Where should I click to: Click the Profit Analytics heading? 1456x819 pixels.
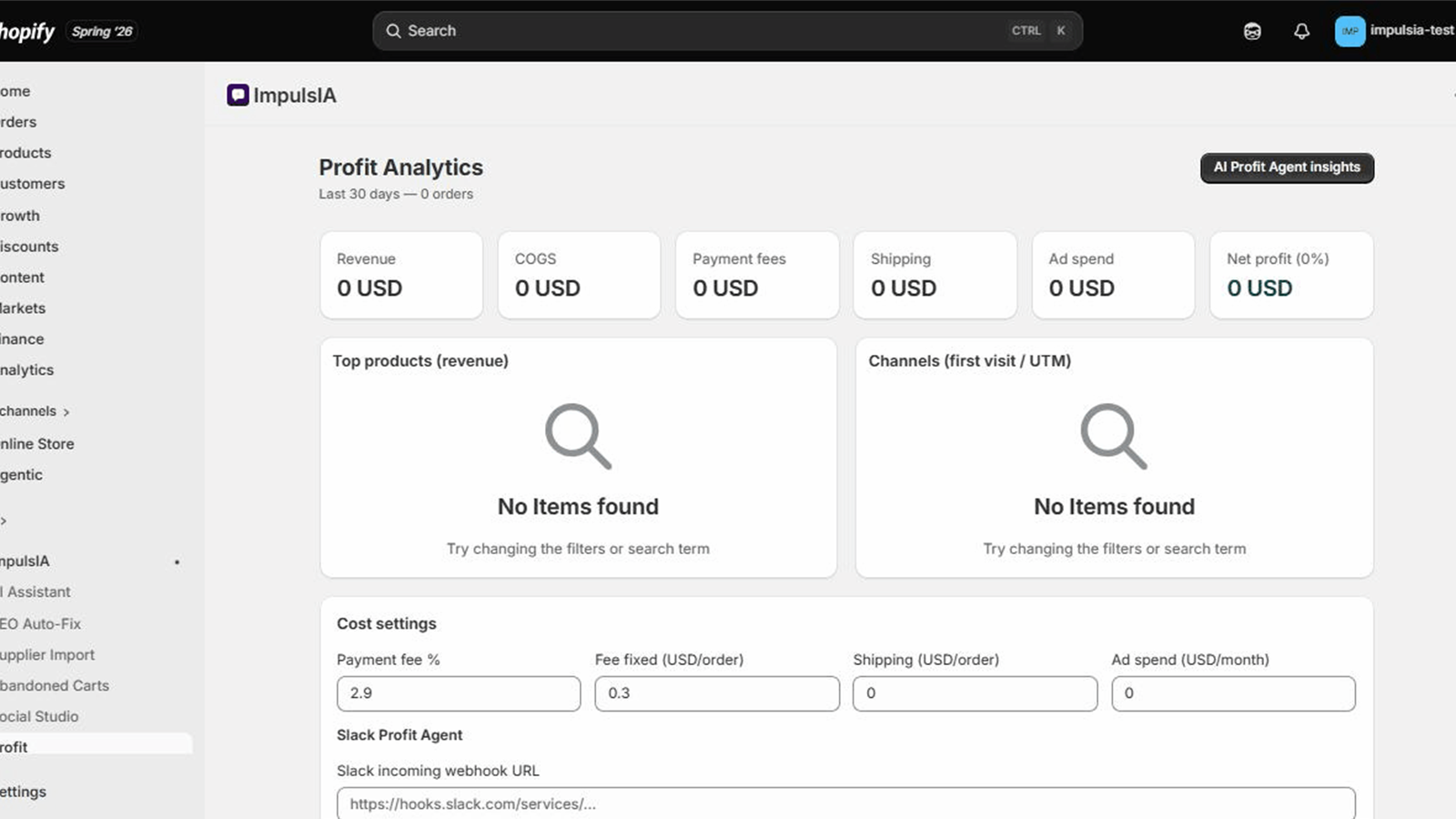pos(400,167)
